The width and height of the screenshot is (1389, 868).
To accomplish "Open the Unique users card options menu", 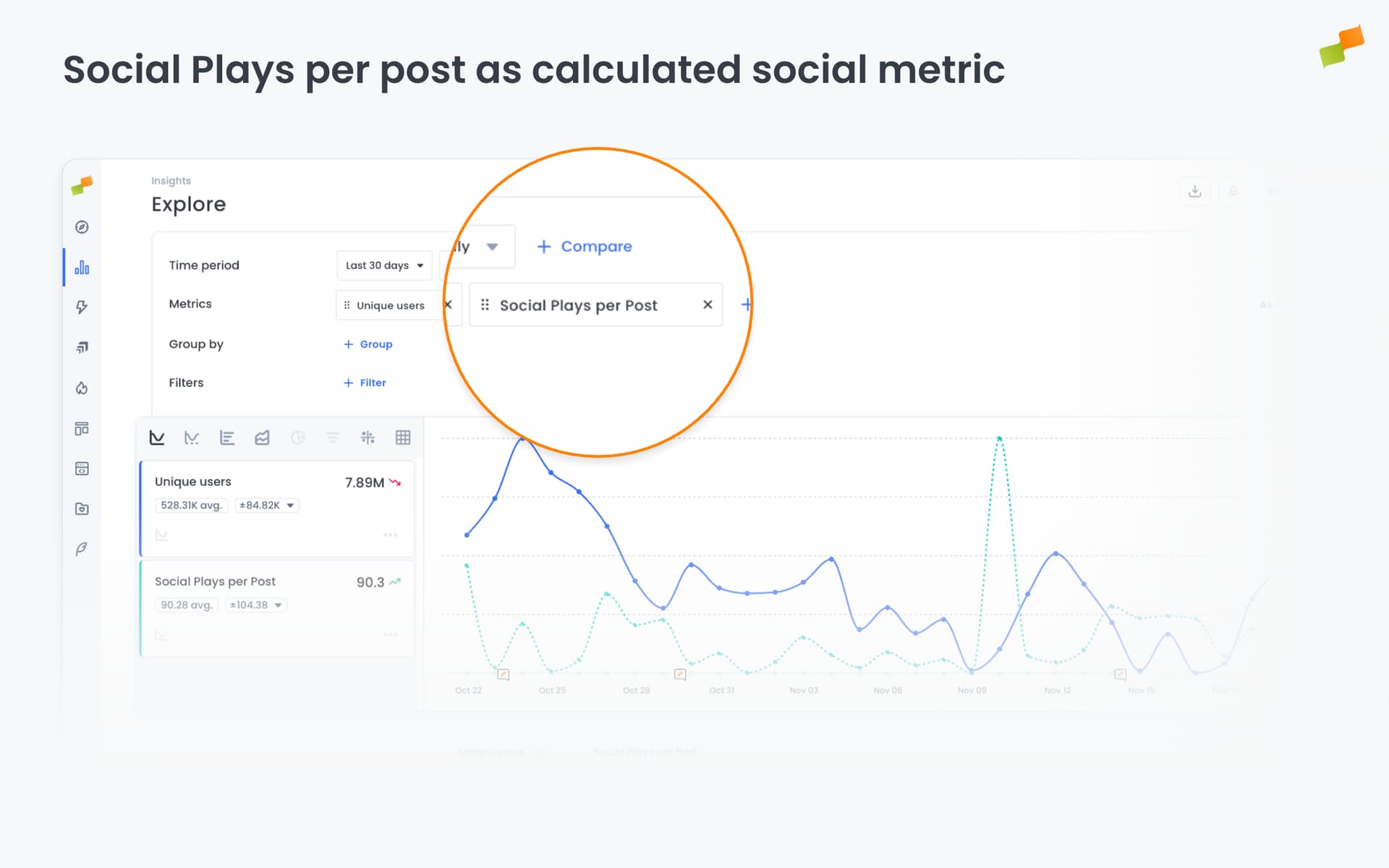I will [x=391, y=534].
